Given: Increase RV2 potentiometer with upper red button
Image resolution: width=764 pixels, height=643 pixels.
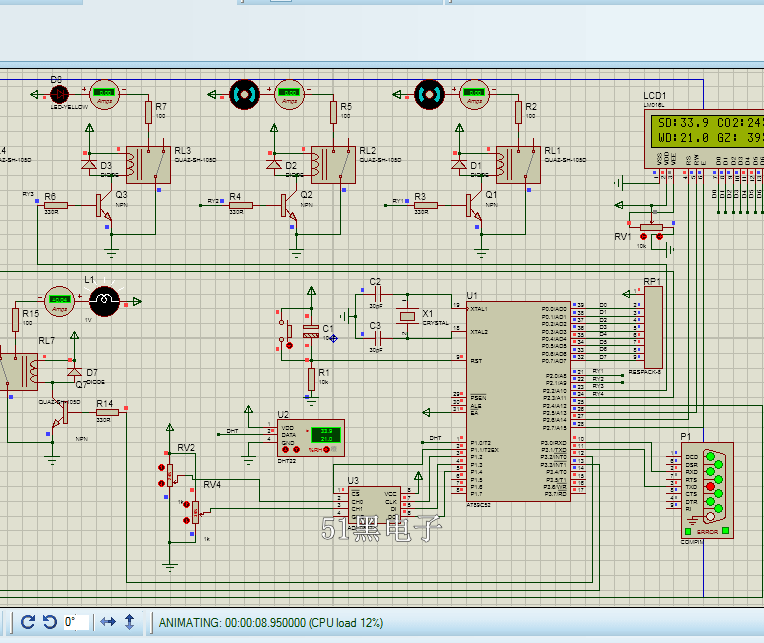Looking at the screenshot, I should (x=161, y=468).
